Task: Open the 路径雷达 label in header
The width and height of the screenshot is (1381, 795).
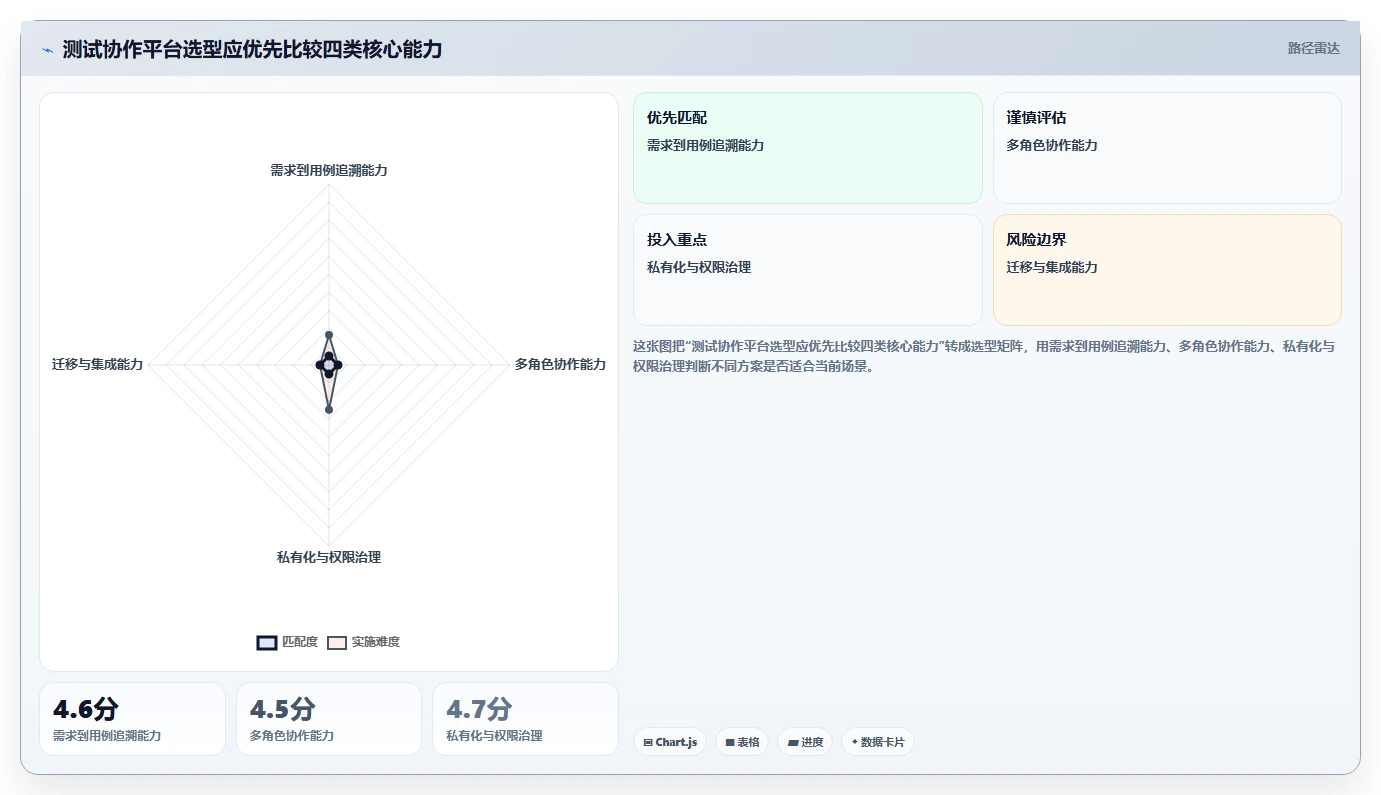Action: point(1313,48)
